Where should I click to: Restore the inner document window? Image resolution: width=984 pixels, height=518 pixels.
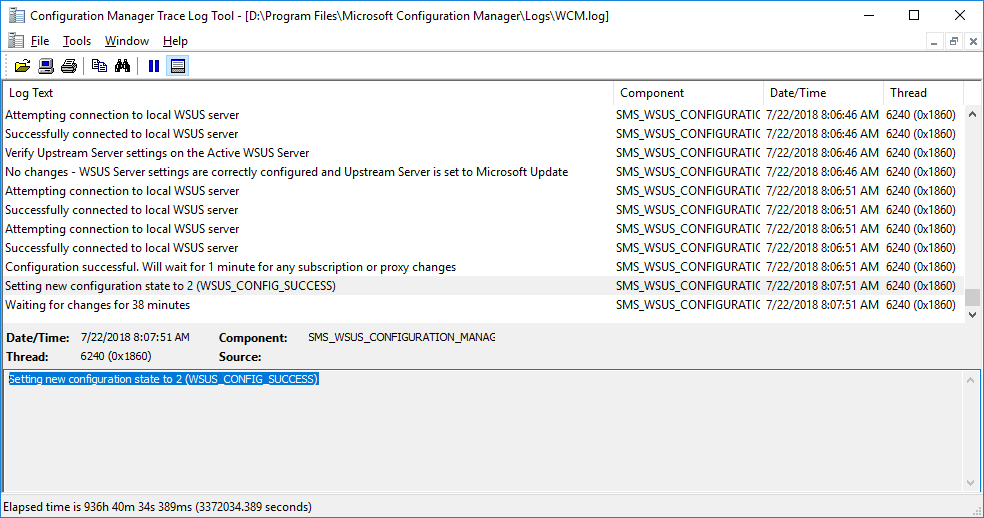coord(953,41)
